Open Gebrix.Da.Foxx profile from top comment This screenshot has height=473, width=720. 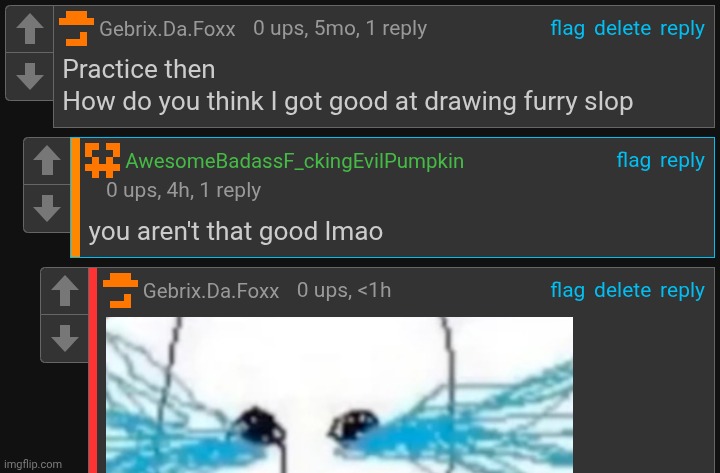pyautogui.click(x=167, y=29)
